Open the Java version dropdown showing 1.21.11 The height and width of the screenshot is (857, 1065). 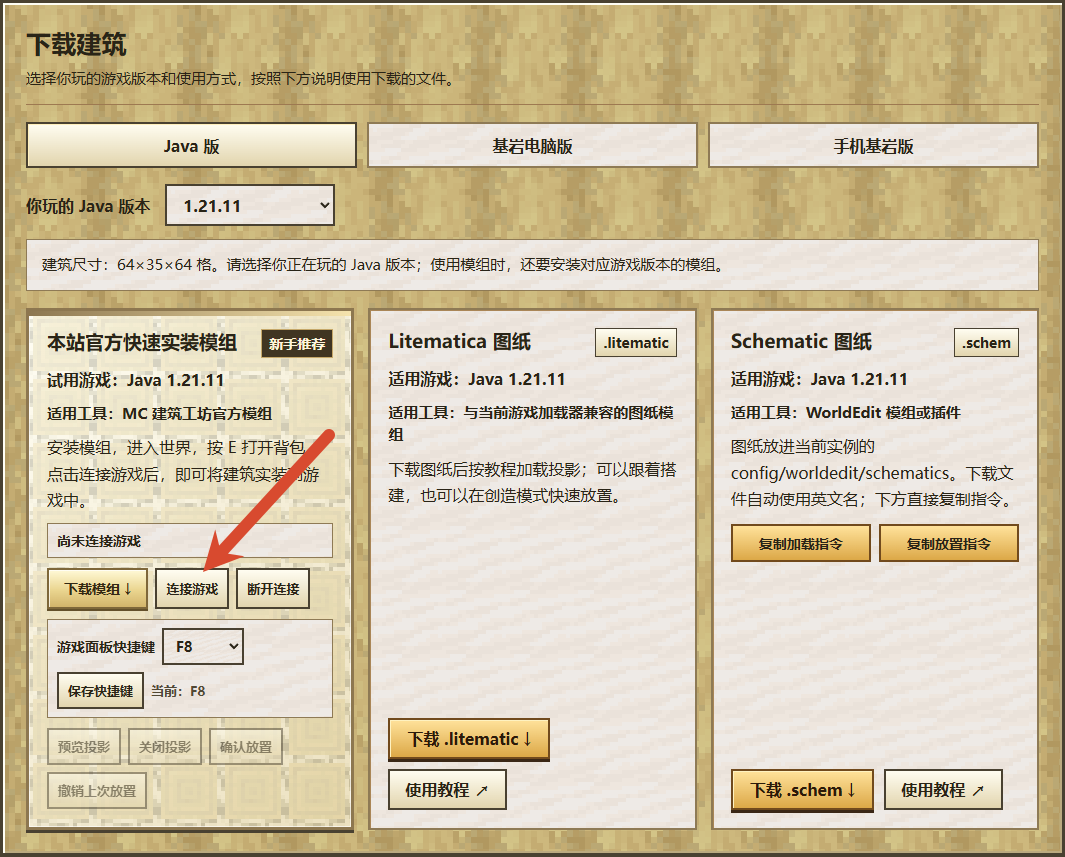point(250,205)
